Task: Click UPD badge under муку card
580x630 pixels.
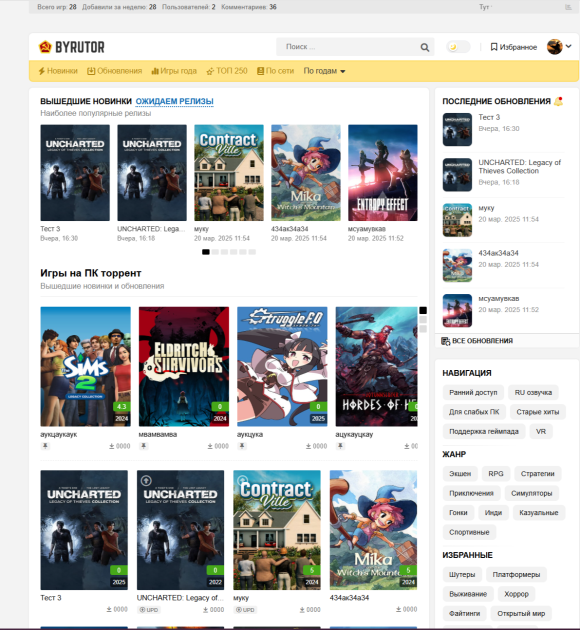Action: [245, 610]
